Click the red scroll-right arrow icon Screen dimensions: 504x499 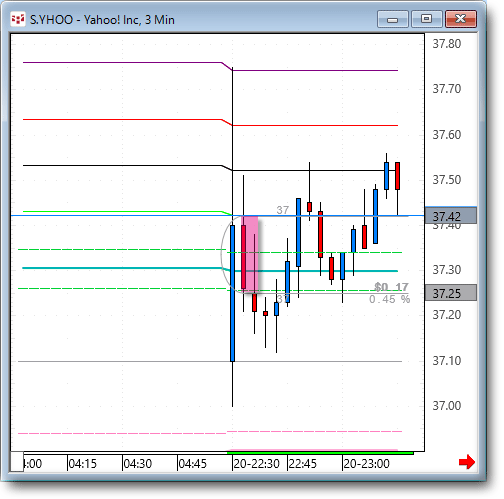(467, 462)
